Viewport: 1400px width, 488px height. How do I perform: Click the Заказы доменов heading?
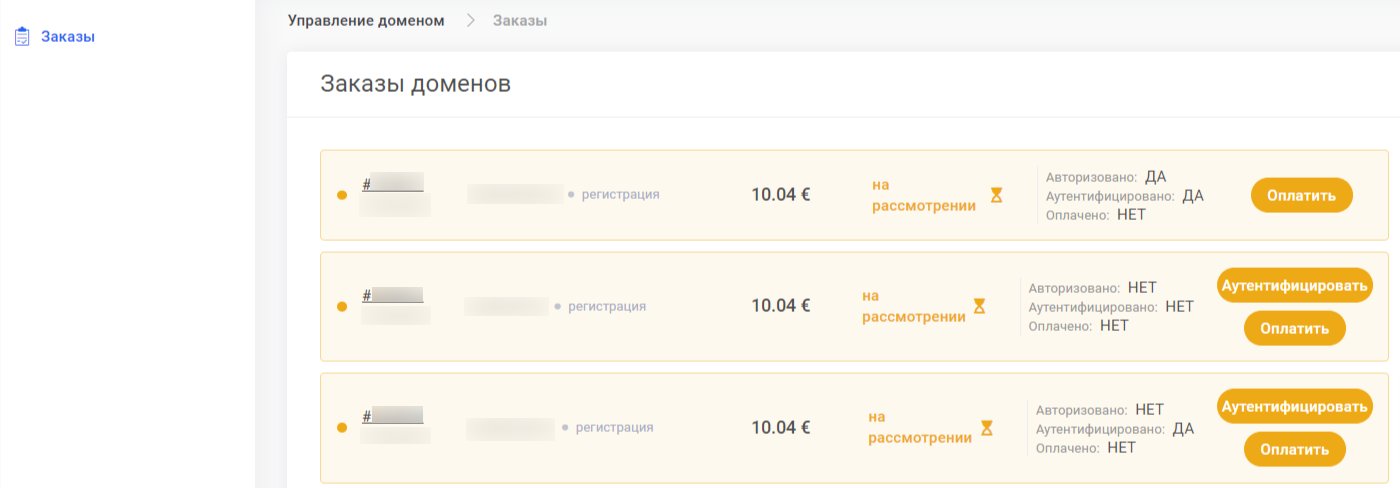tap(415, 84)
